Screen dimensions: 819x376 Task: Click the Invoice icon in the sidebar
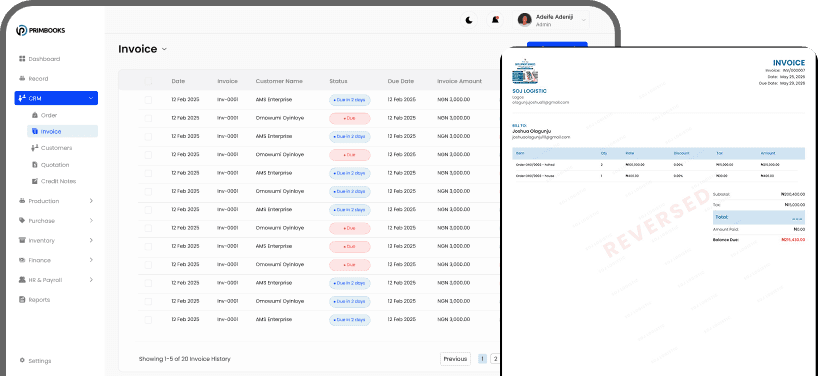click(x=35, y=132)
